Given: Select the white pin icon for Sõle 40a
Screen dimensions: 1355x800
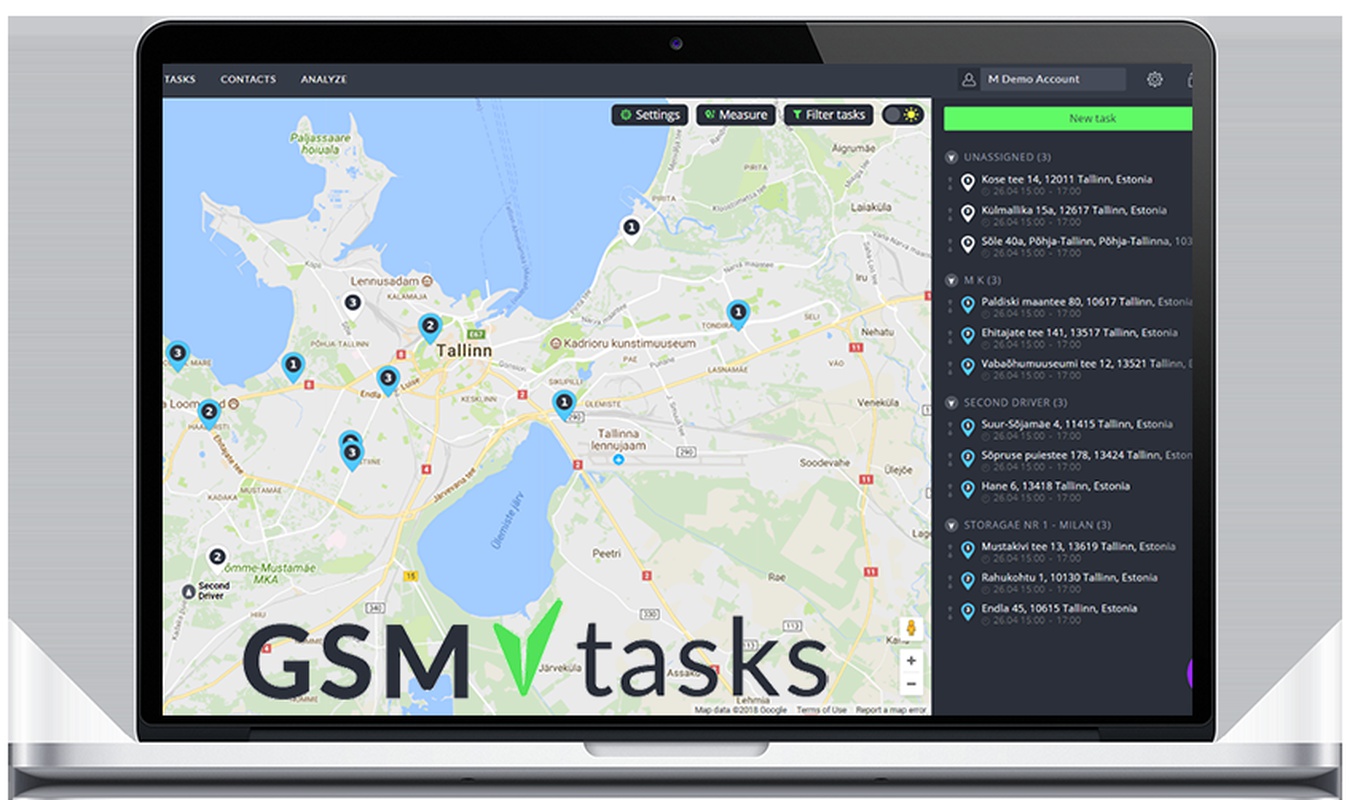Looking at the screenshot, I should tap(967, 244).
